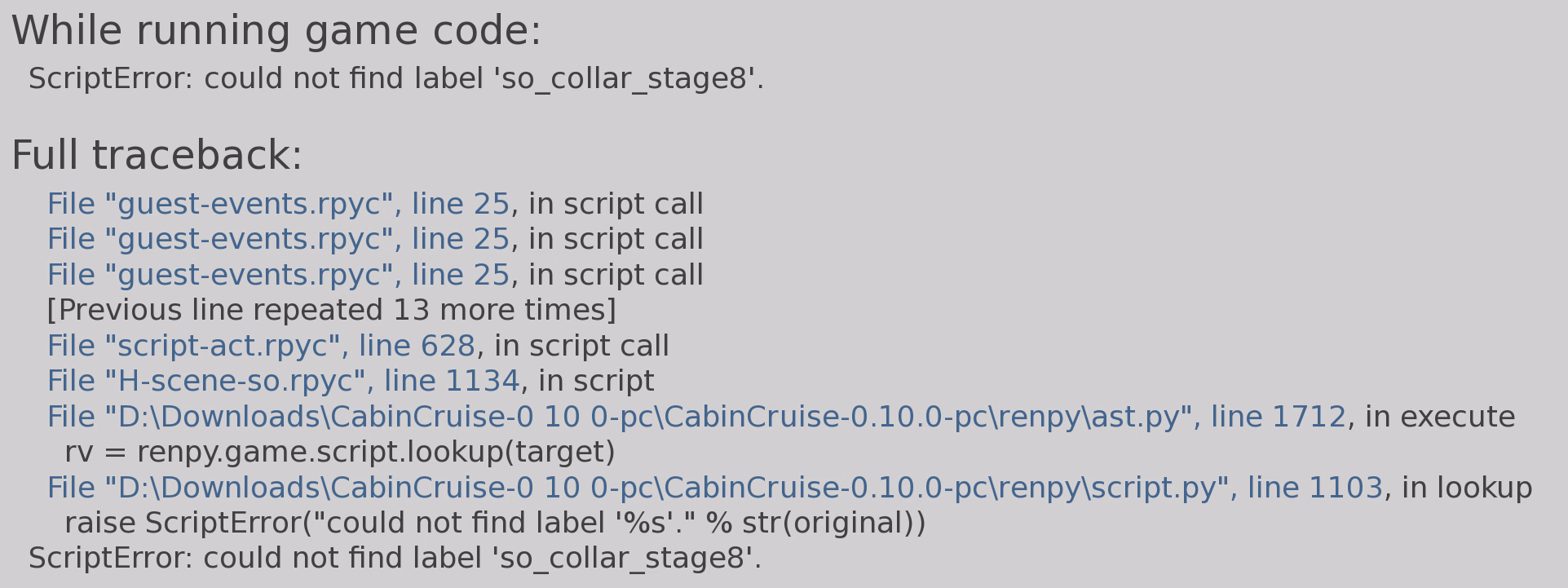
Task: Click the "While running game code:" heading
Action: pyautogui.click(x=276, y=32)
